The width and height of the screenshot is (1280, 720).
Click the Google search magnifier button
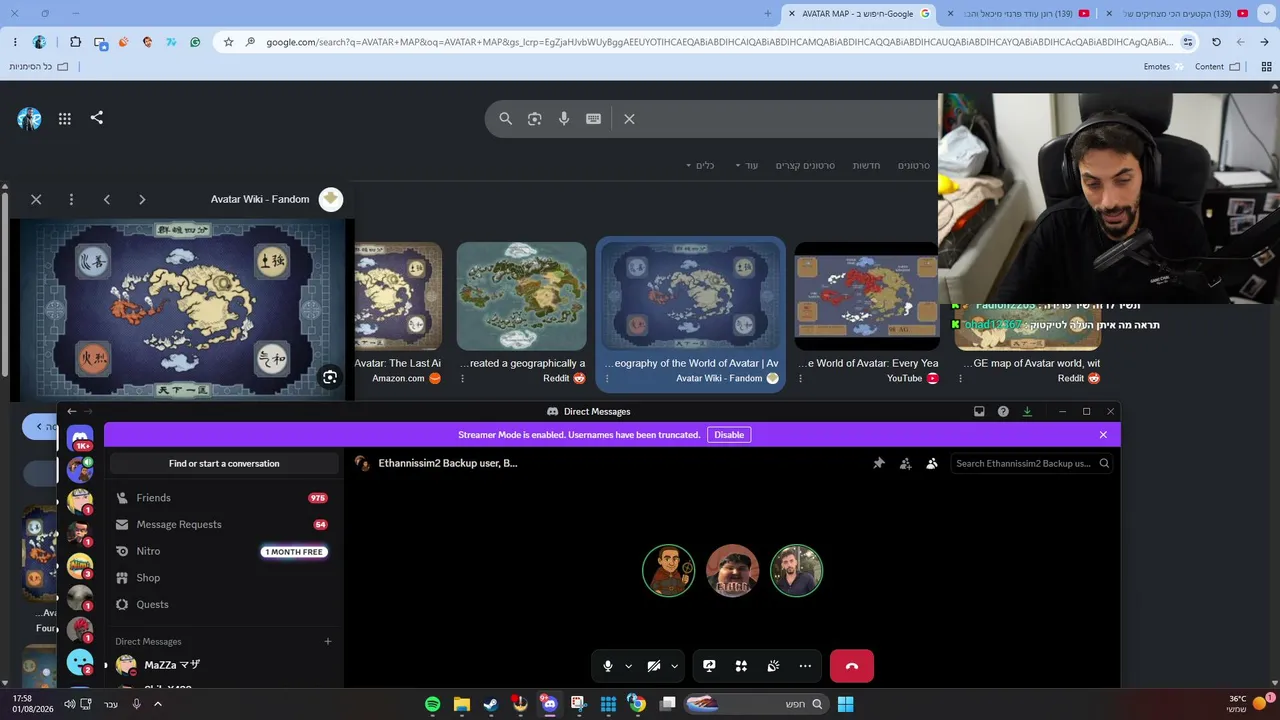(x=506, y=119)
